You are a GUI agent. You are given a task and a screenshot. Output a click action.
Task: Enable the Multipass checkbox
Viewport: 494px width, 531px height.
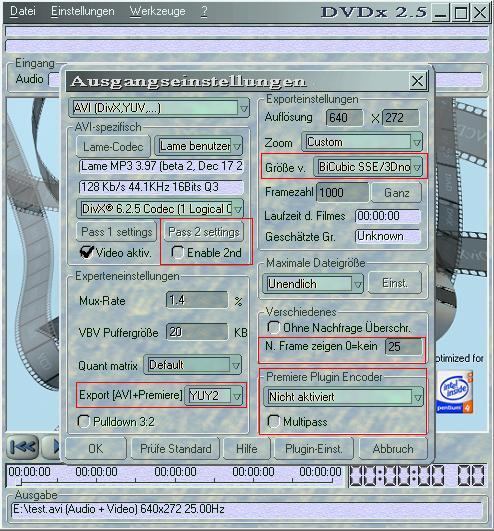[x=273, y=421]
